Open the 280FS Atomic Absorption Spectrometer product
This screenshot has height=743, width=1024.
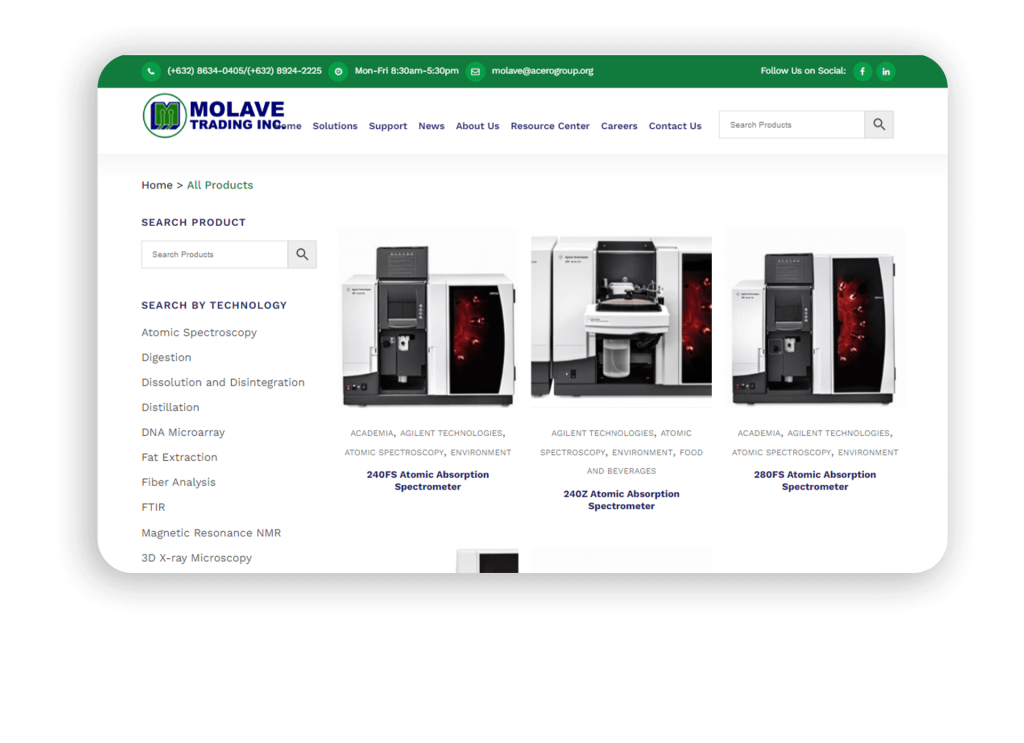813,480
